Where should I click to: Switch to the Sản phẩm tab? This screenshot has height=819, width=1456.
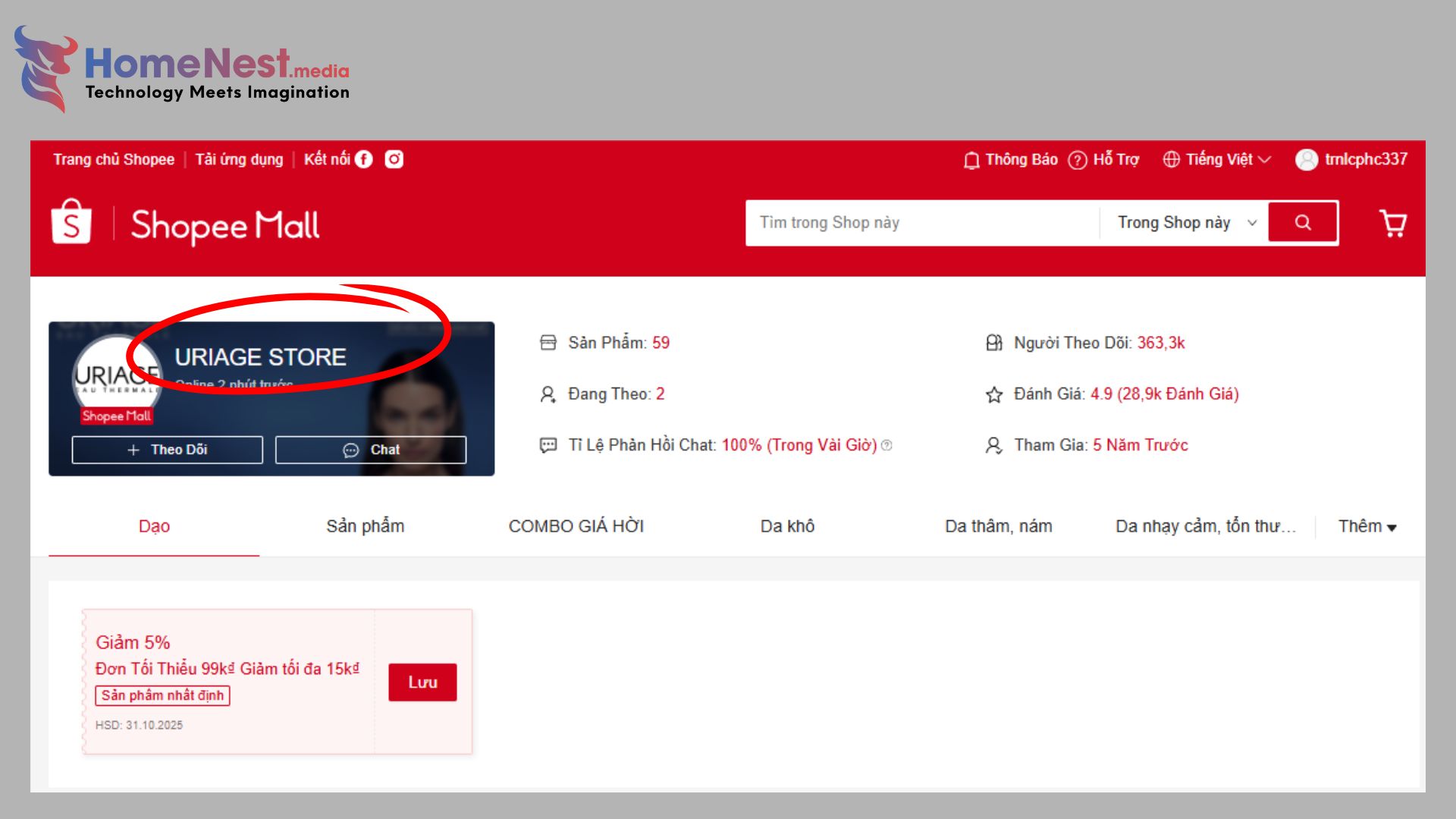click(365, 526)
